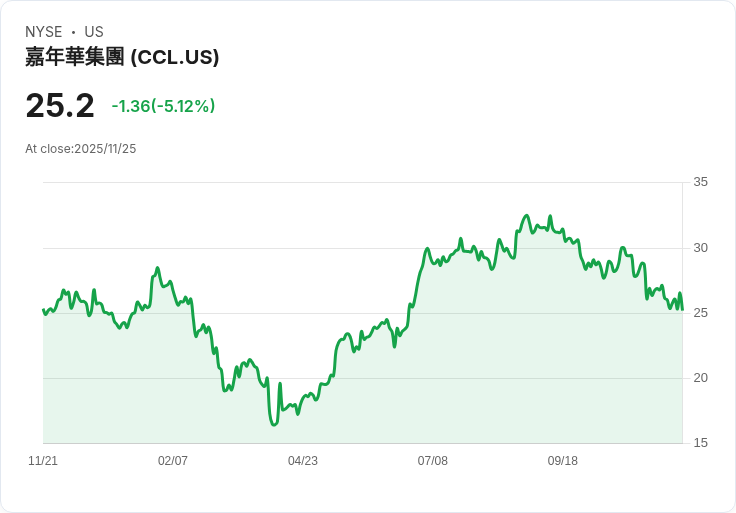Viewport: 736px width, 513px height.
Task: Click the rightmost end of the price line
Action: click(682, 309)
